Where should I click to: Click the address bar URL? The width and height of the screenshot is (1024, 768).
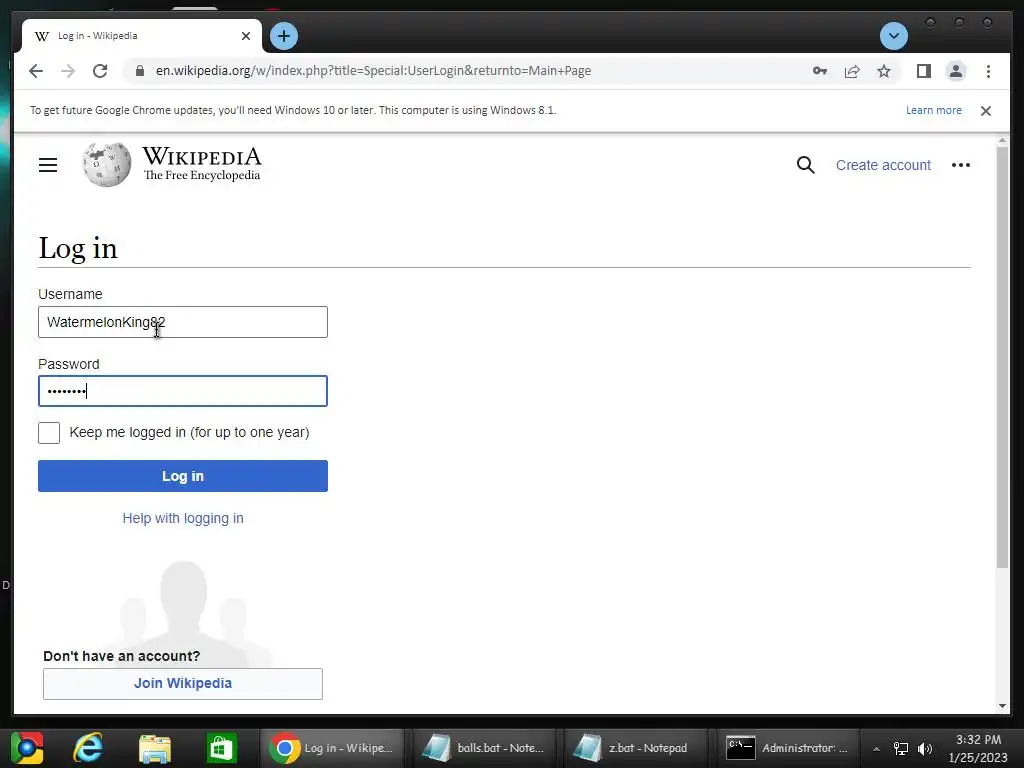click(373, 71)
